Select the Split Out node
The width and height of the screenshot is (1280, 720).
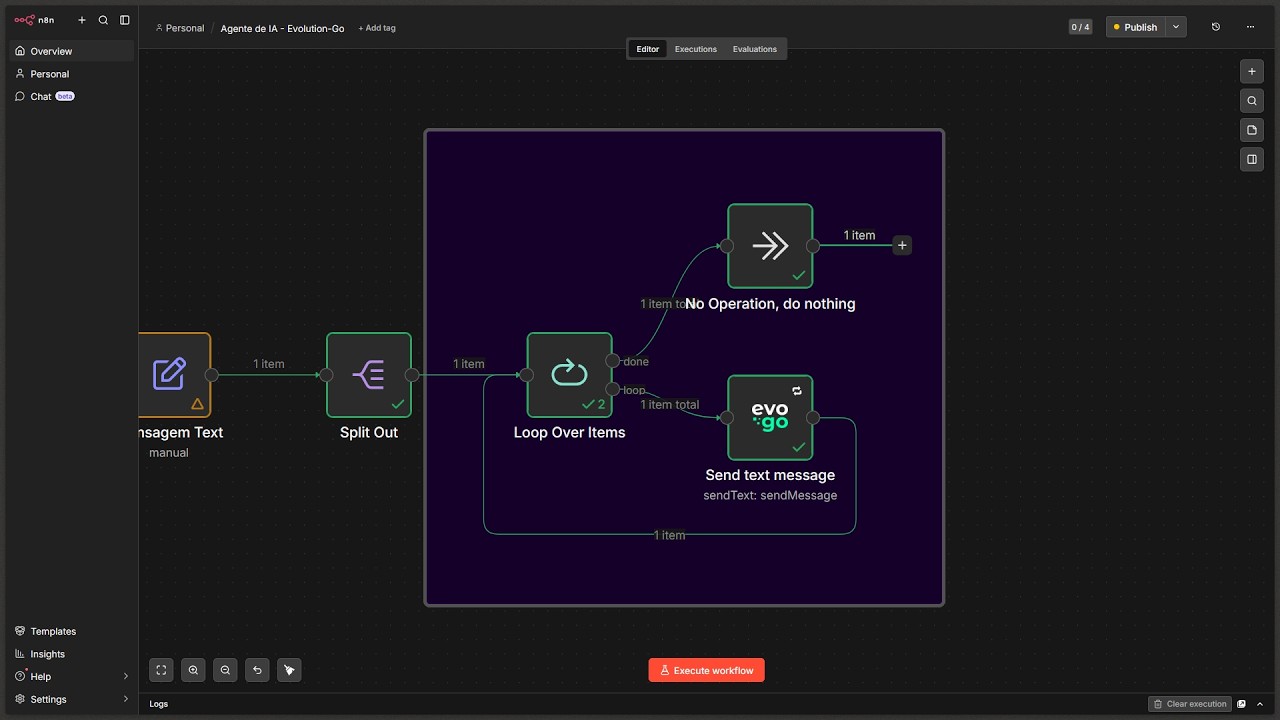pos(369,375)
